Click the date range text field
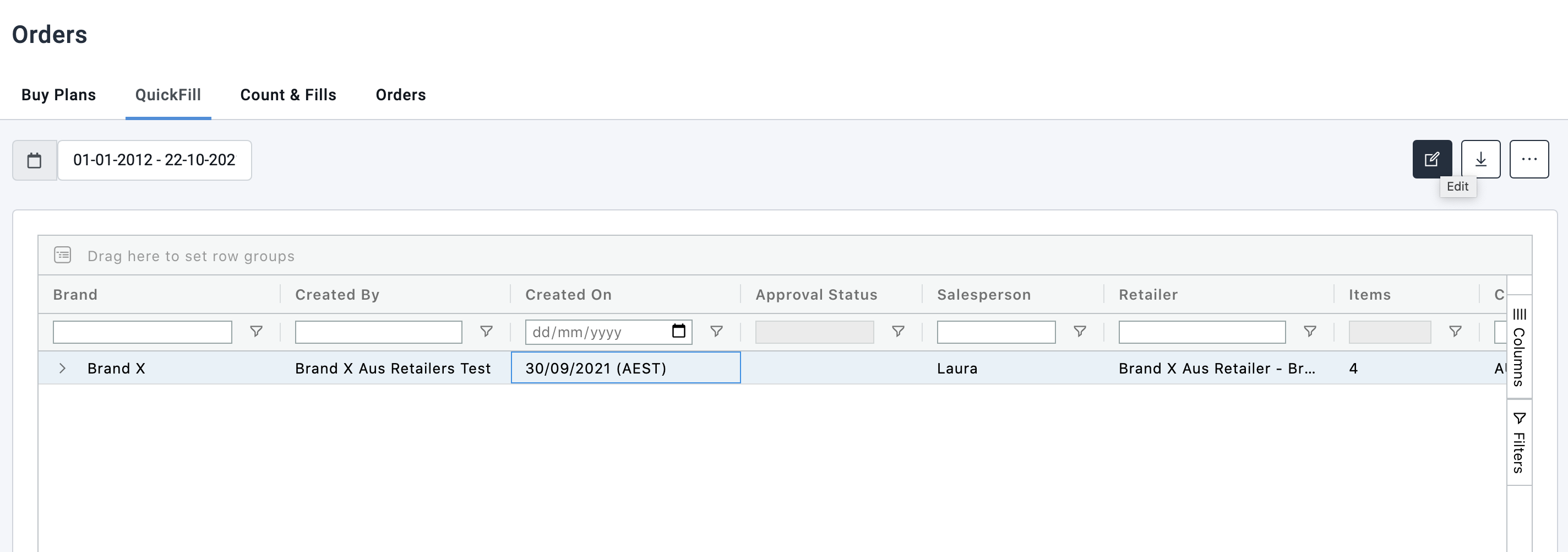This screenshot has width=1568, height=552. [x=154, y=160]
